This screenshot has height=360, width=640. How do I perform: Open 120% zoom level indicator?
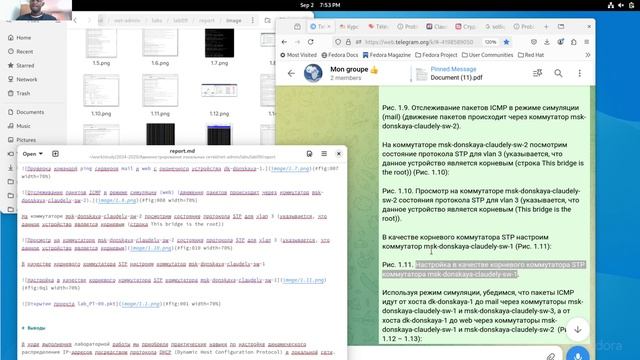click(491, 42)
